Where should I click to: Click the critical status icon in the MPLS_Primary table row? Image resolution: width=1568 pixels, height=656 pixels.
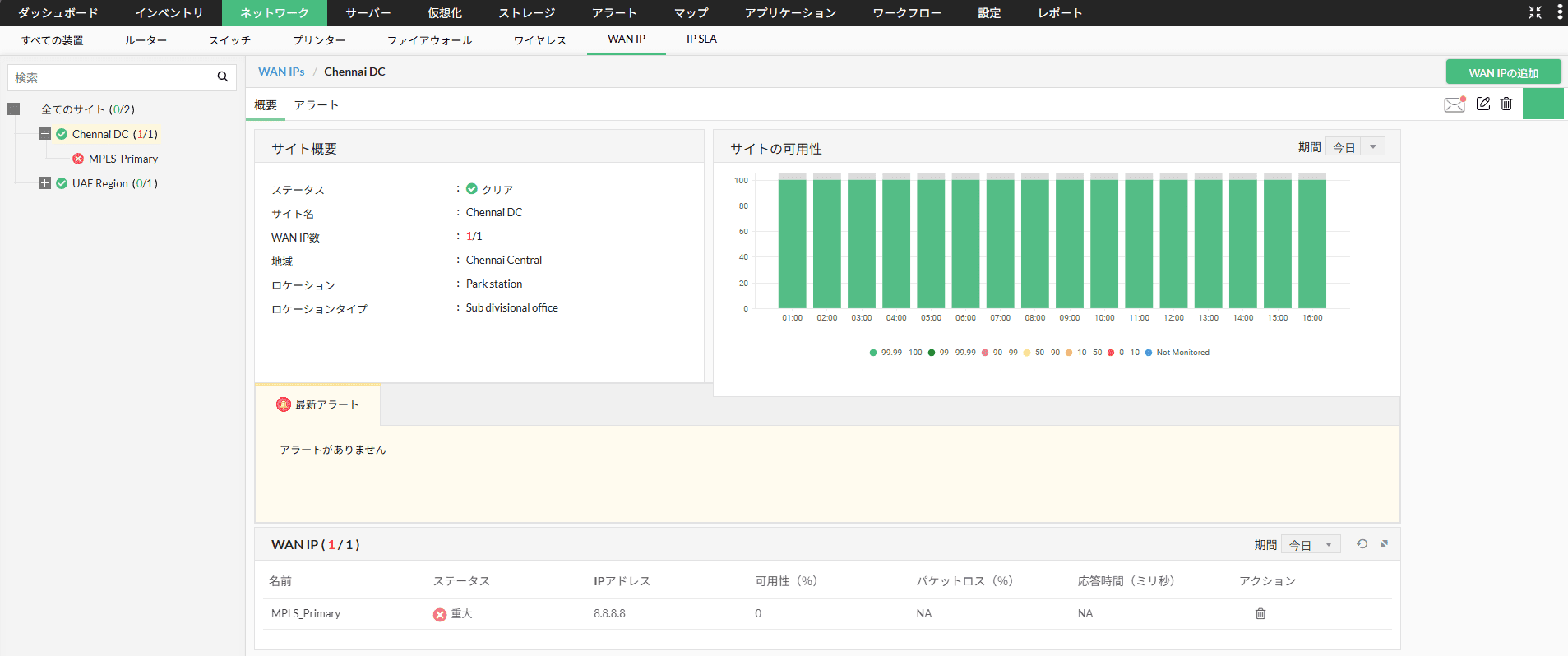pyautogui.click(x=440, y=614)
